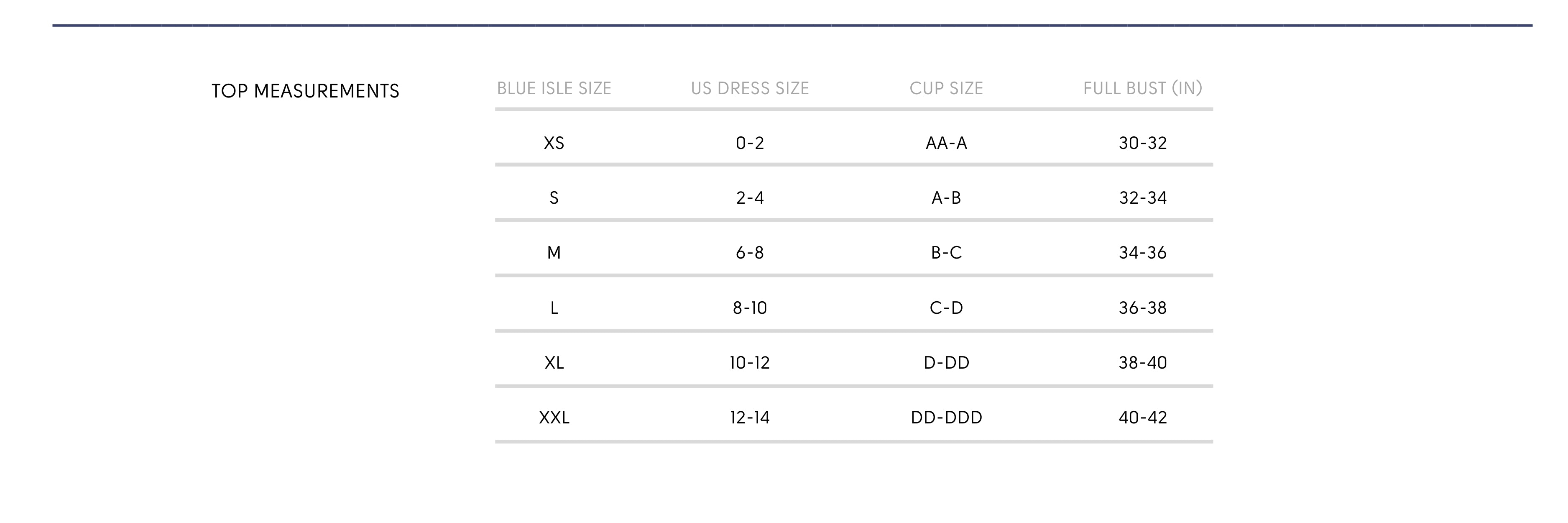Screen dimensions: 1568x523
Task: Select the CUP SIZE column header
Action: (x=947, y=89)
